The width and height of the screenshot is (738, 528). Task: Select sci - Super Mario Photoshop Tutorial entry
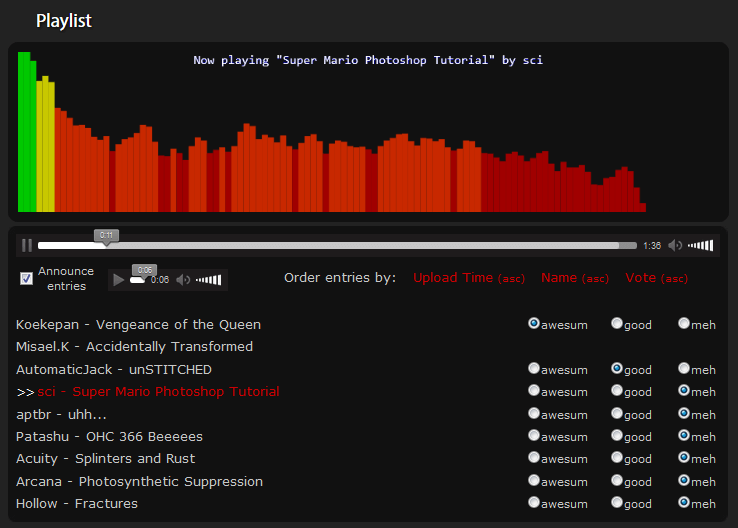[158, 392]
